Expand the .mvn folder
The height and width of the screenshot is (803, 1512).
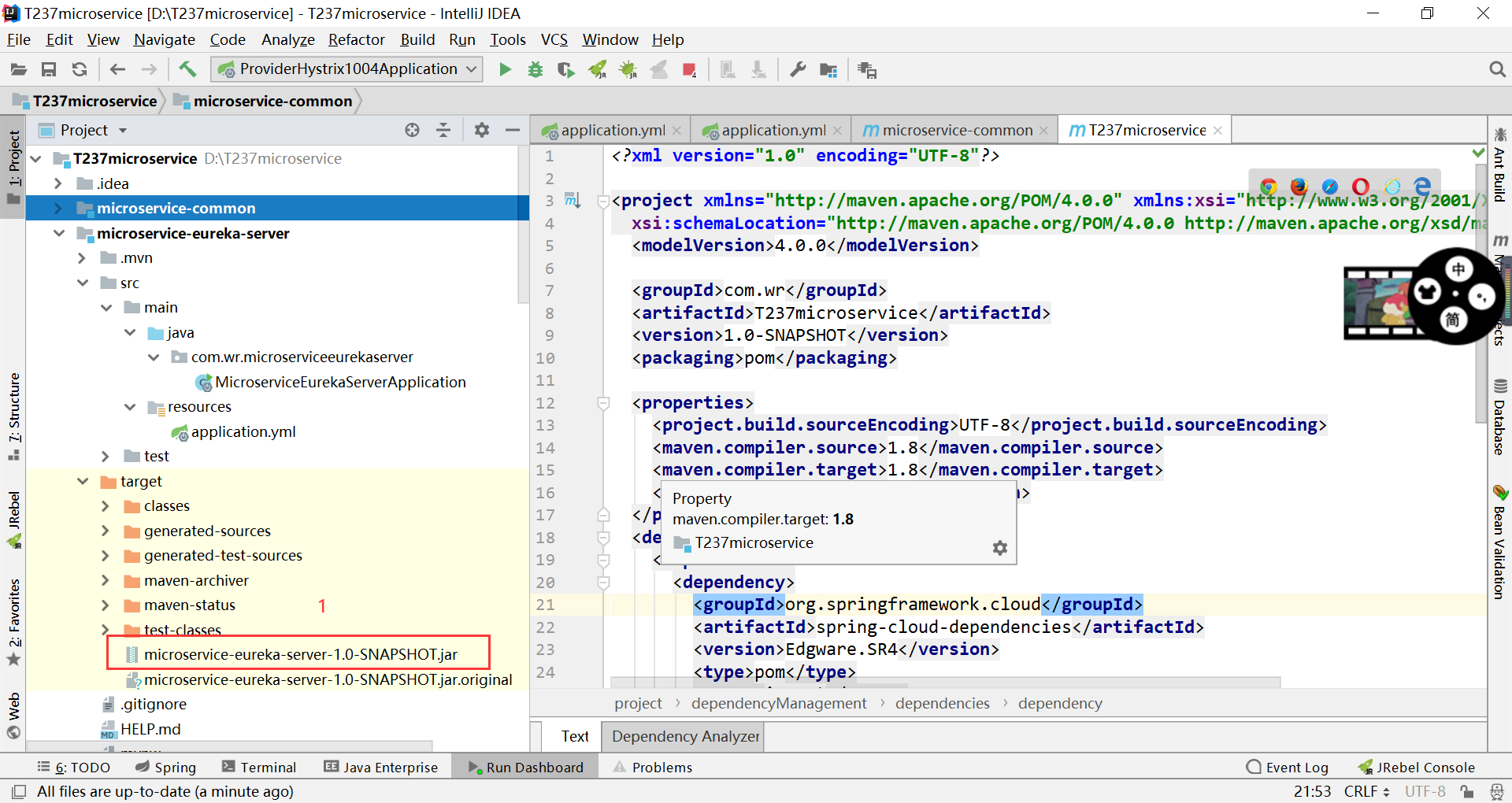point(82,258)
